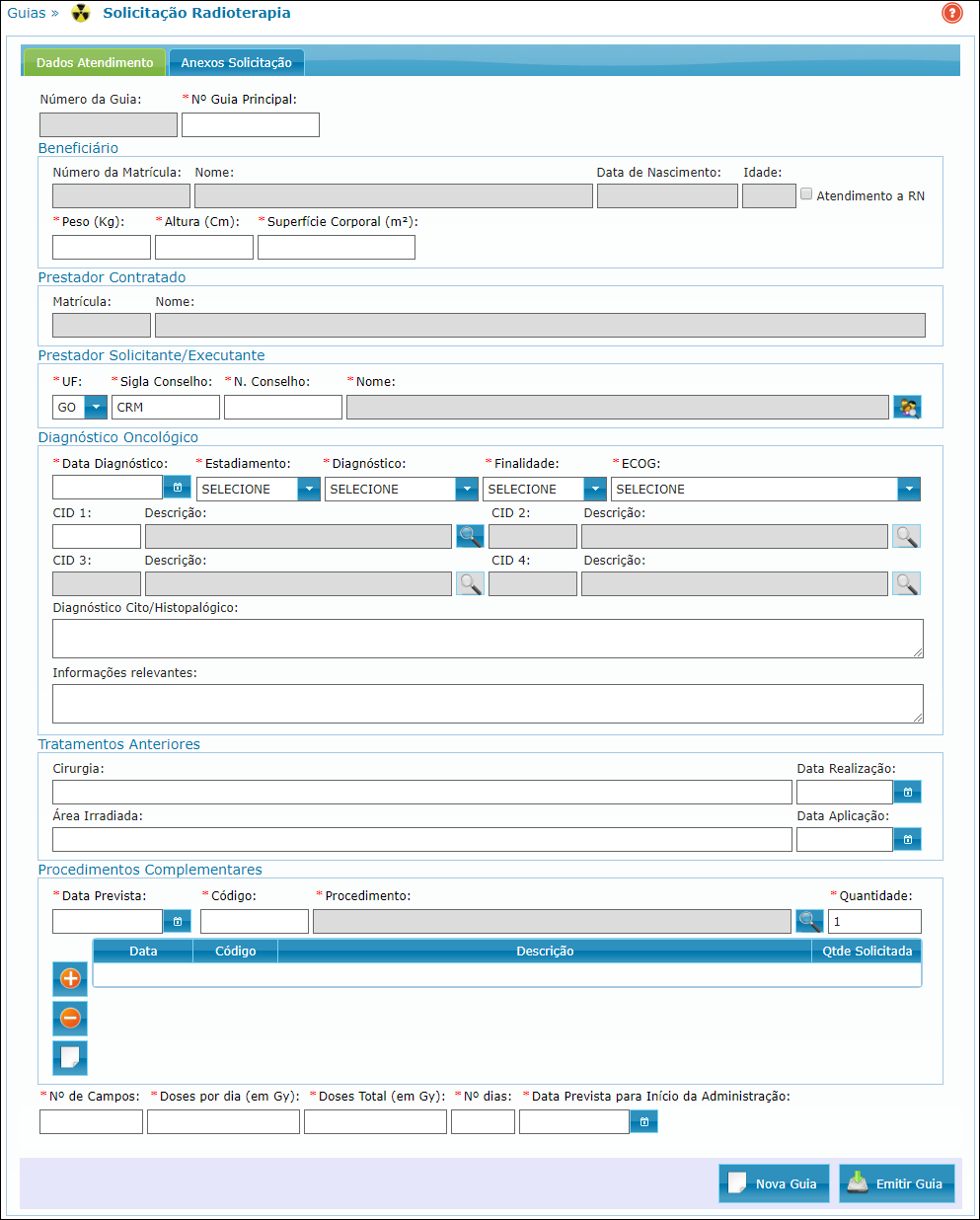Click the CID 1 magnifier search icon
The height and width of the screenshot is (1220, 980).
pos(470,536)
